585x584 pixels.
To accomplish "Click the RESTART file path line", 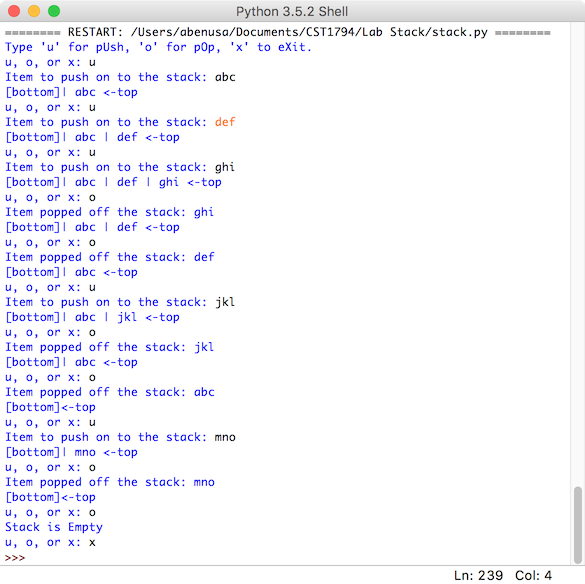I will click(278, 32).
